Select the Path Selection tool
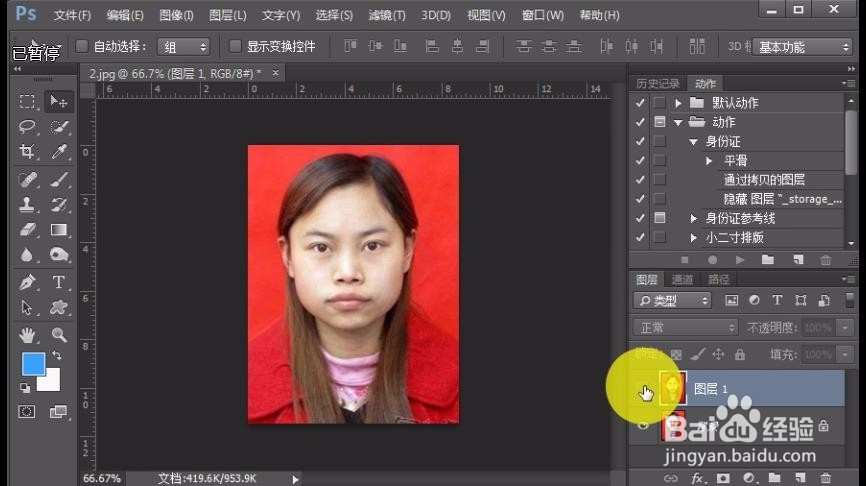 click(x=27, y=307)
